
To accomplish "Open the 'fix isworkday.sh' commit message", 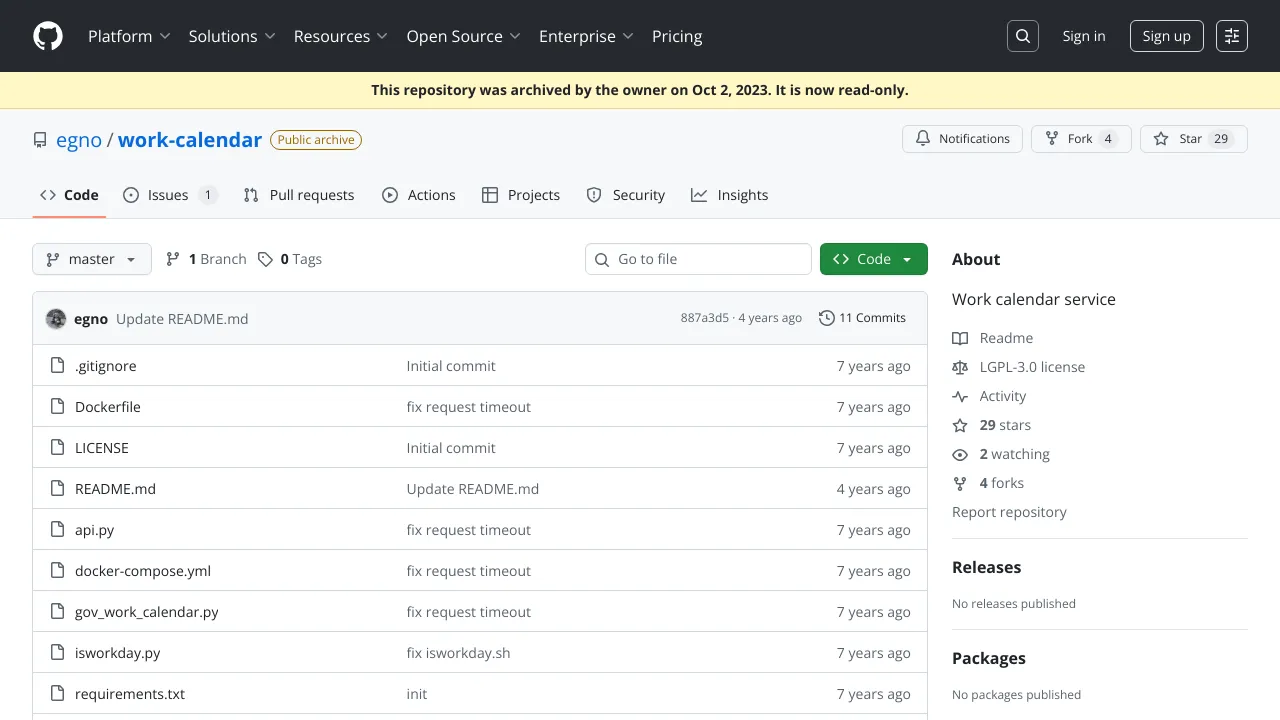I will click(x=458, y=653).
